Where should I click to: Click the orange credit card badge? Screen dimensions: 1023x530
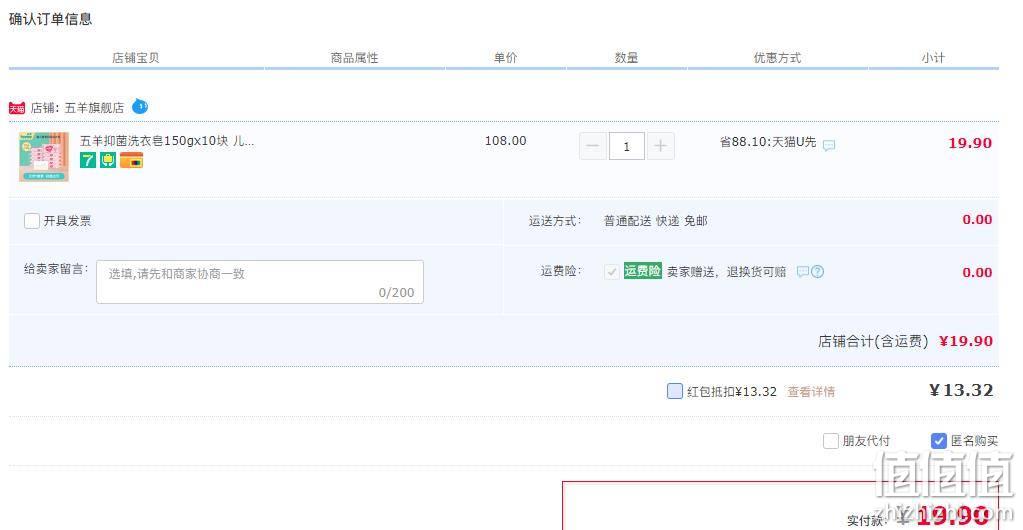coord(131,160)
